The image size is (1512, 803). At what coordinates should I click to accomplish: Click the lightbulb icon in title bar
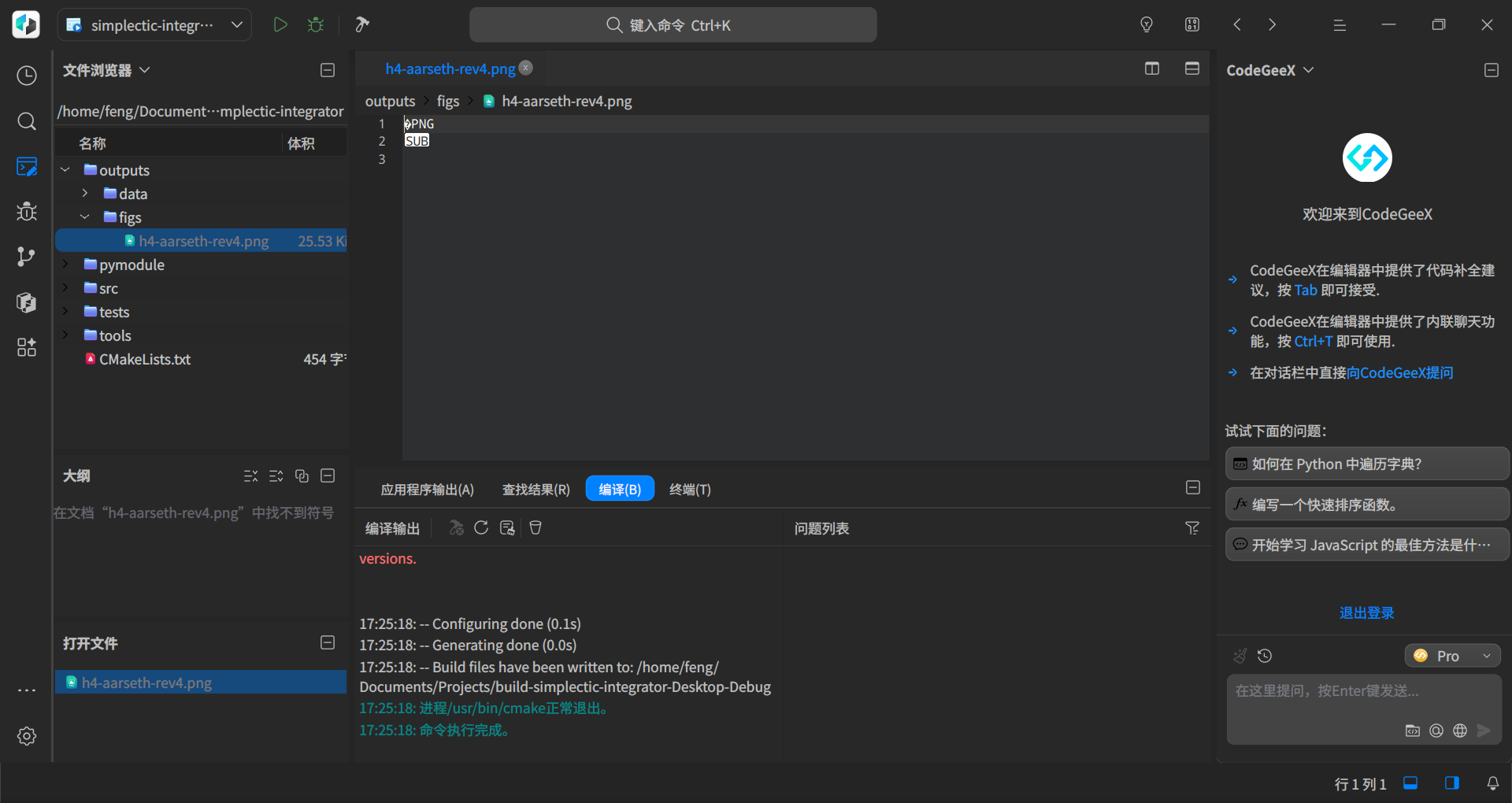pos(1147,24)
